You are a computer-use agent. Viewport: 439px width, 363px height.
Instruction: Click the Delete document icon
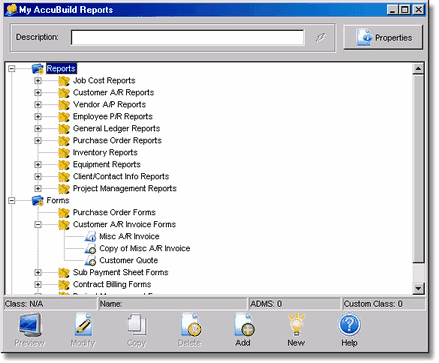click(191, 325)
